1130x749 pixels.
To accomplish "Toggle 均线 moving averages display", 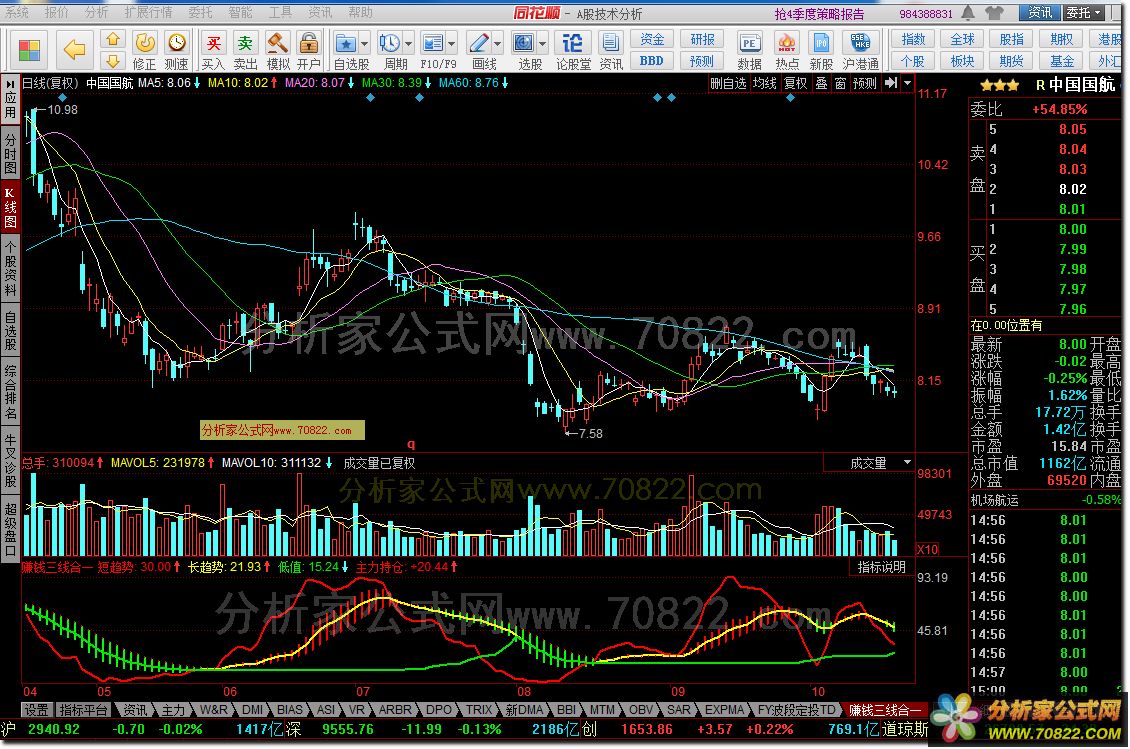I will tap(765, 83).
